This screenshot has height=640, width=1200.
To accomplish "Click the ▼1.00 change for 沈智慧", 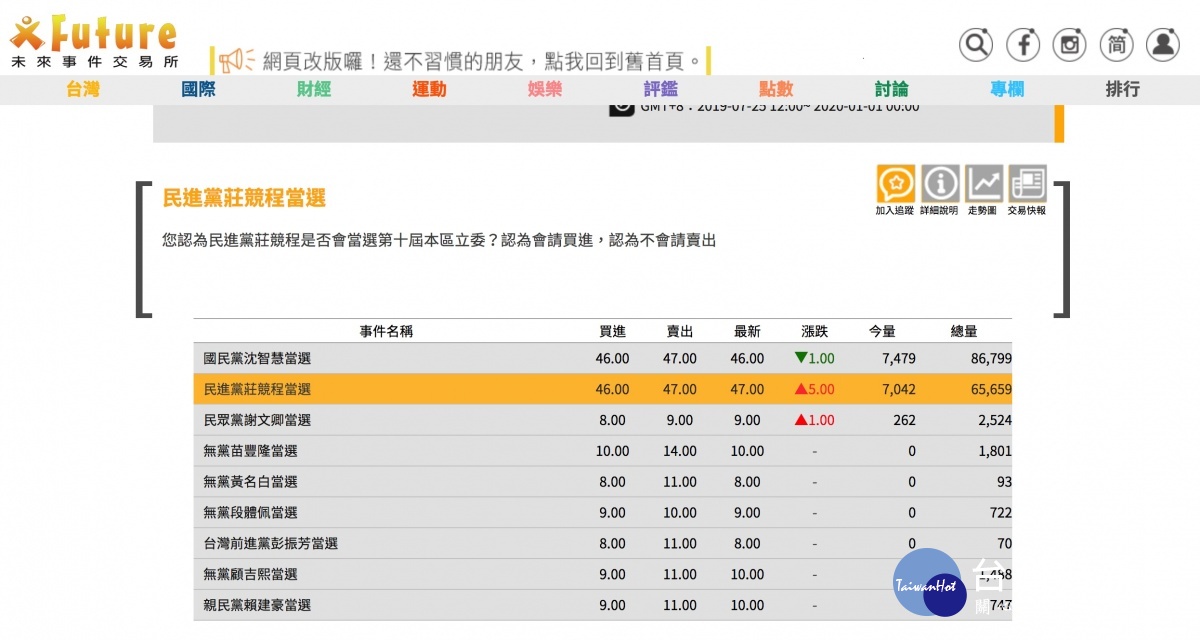I will pyautogui.click(x=814, y=358).
